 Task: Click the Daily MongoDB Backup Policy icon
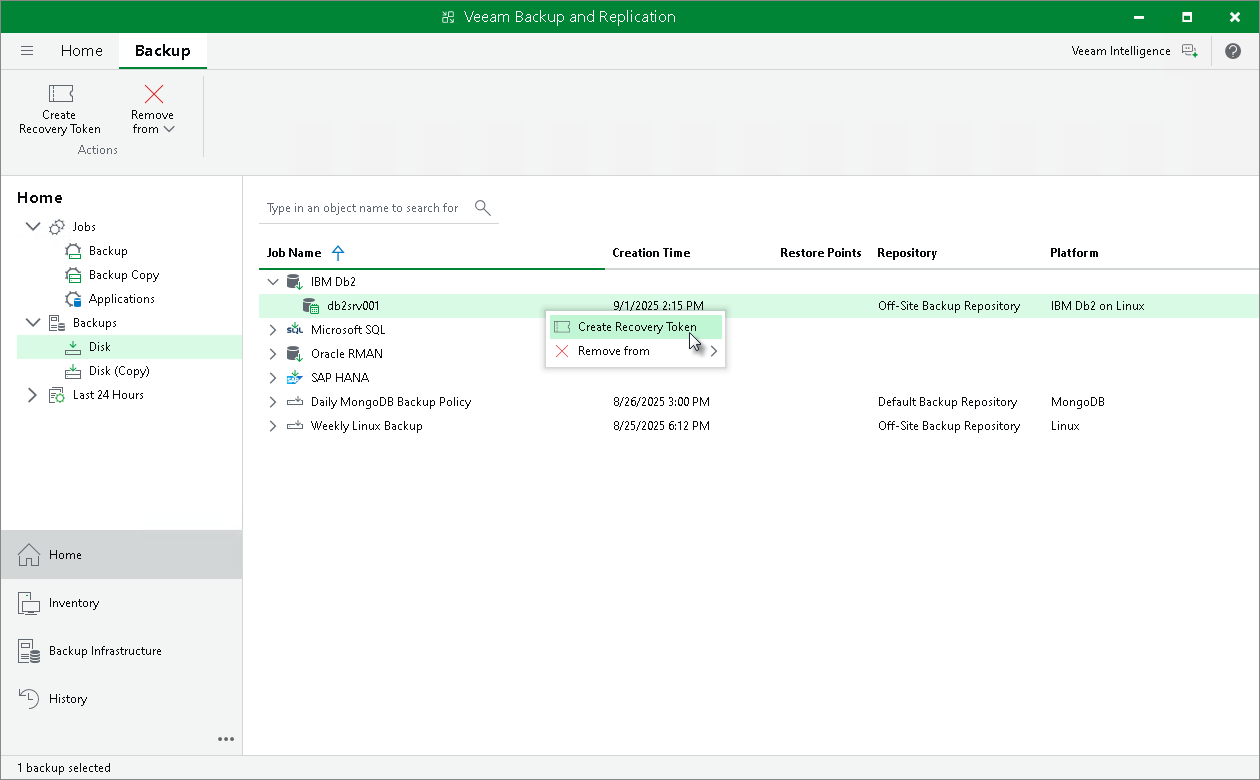295,402
